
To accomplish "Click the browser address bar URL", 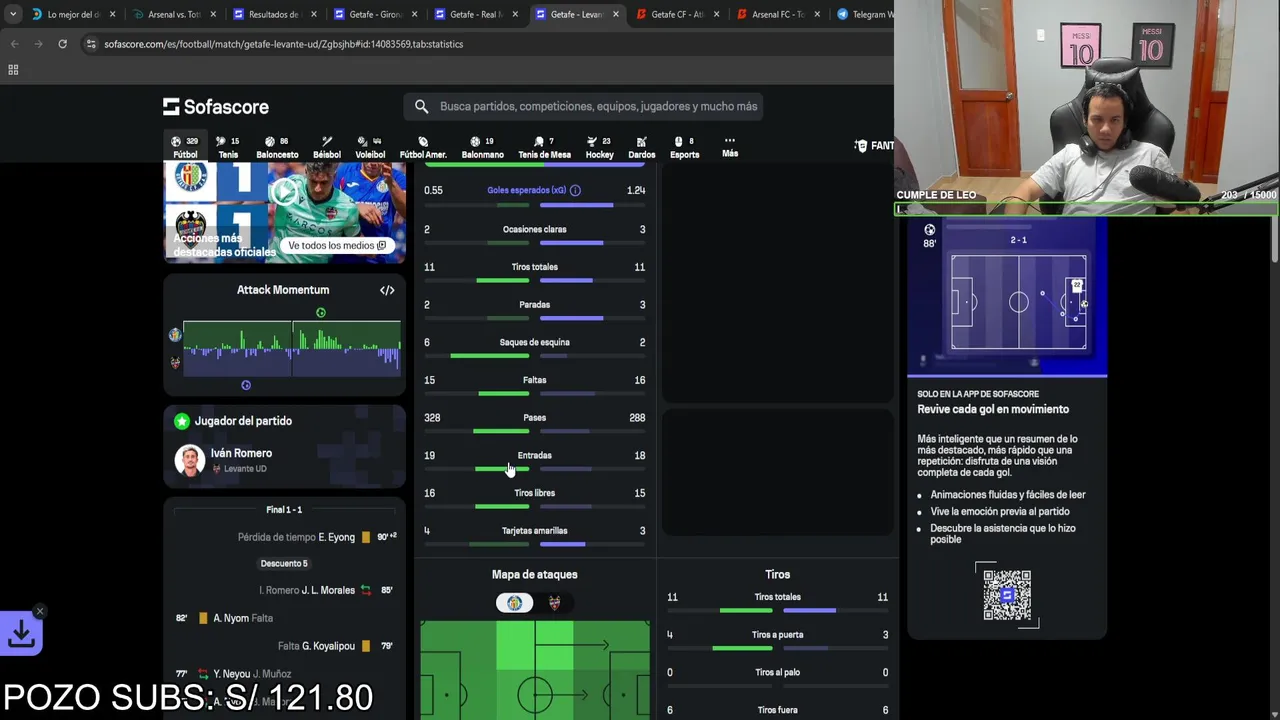I will [283, 44].
